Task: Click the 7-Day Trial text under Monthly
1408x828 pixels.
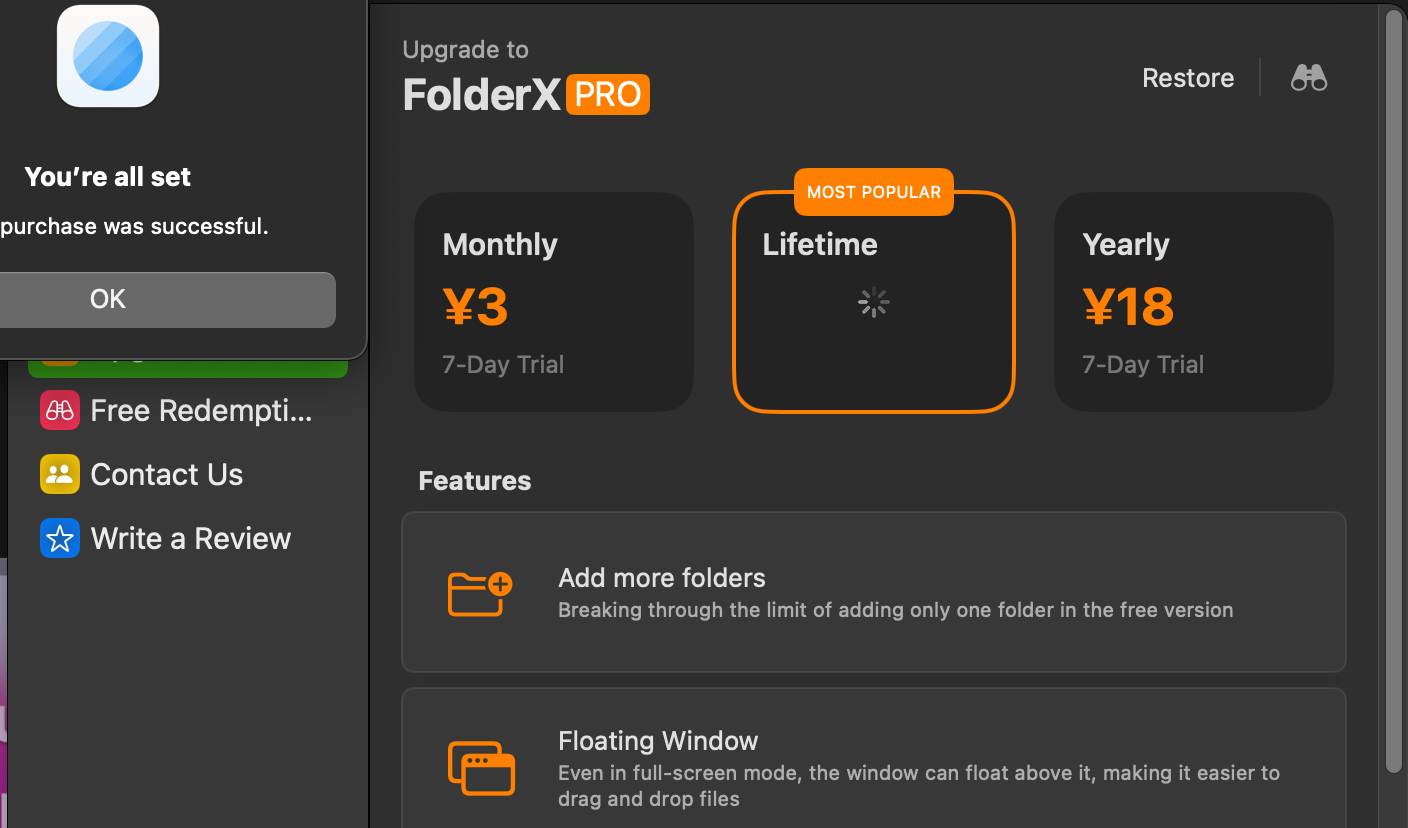Action: tap(503, 365)
